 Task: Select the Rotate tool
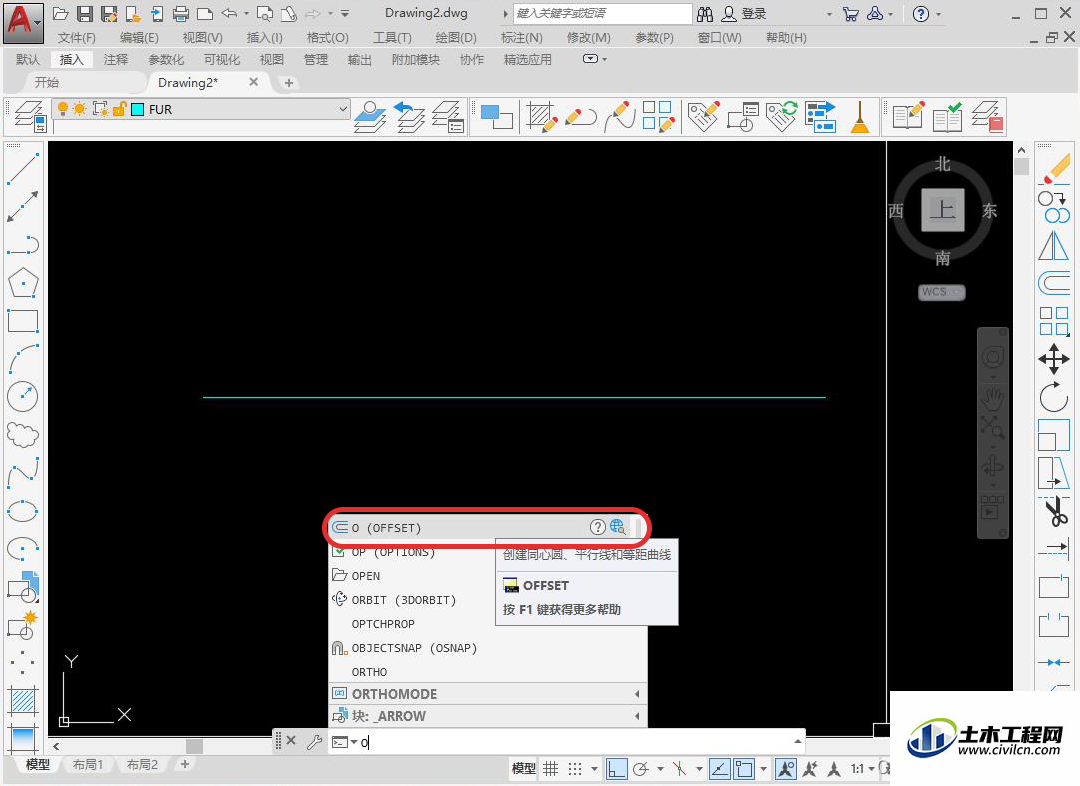(x=1054, y=397)
